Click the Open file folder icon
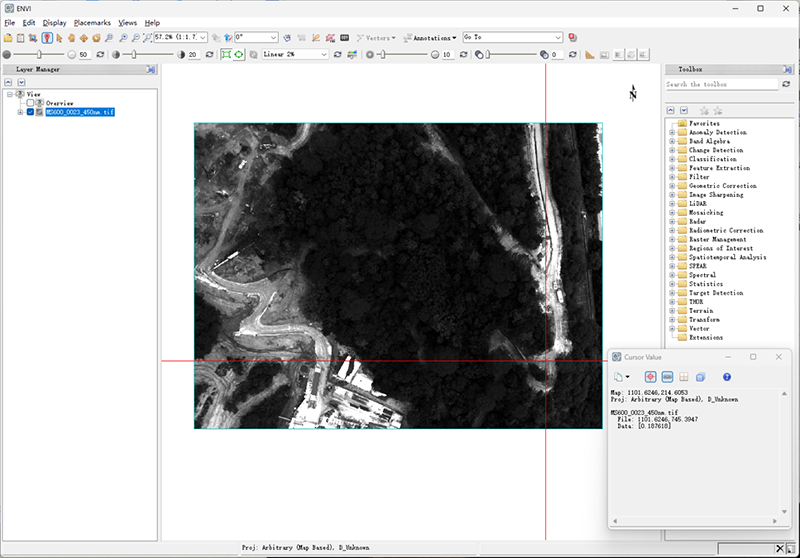800x558 pixels. point(8,37)
